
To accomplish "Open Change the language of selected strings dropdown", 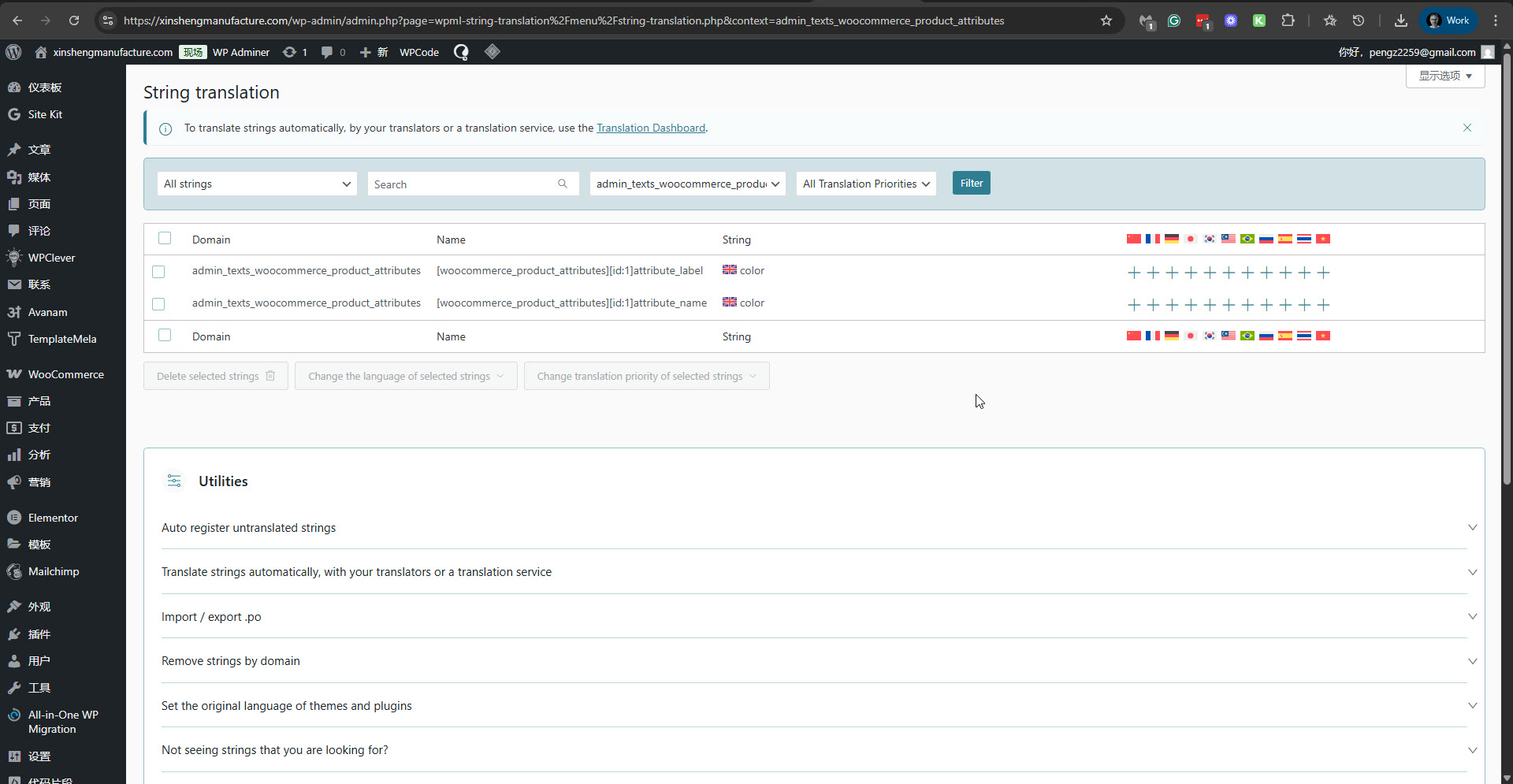I will point(406,376).
